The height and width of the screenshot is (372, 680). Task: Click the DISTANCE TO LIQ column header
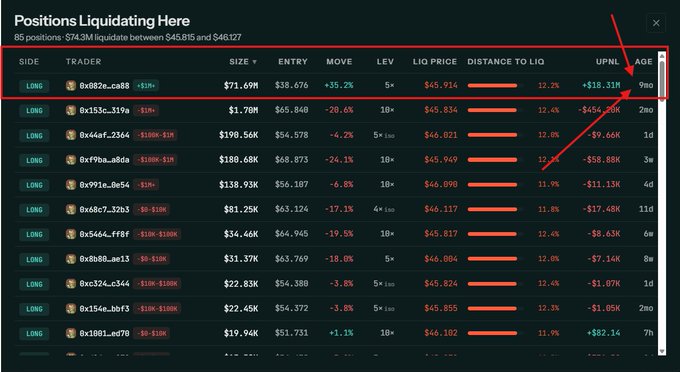pyautogui.click(x=506, y=62)
